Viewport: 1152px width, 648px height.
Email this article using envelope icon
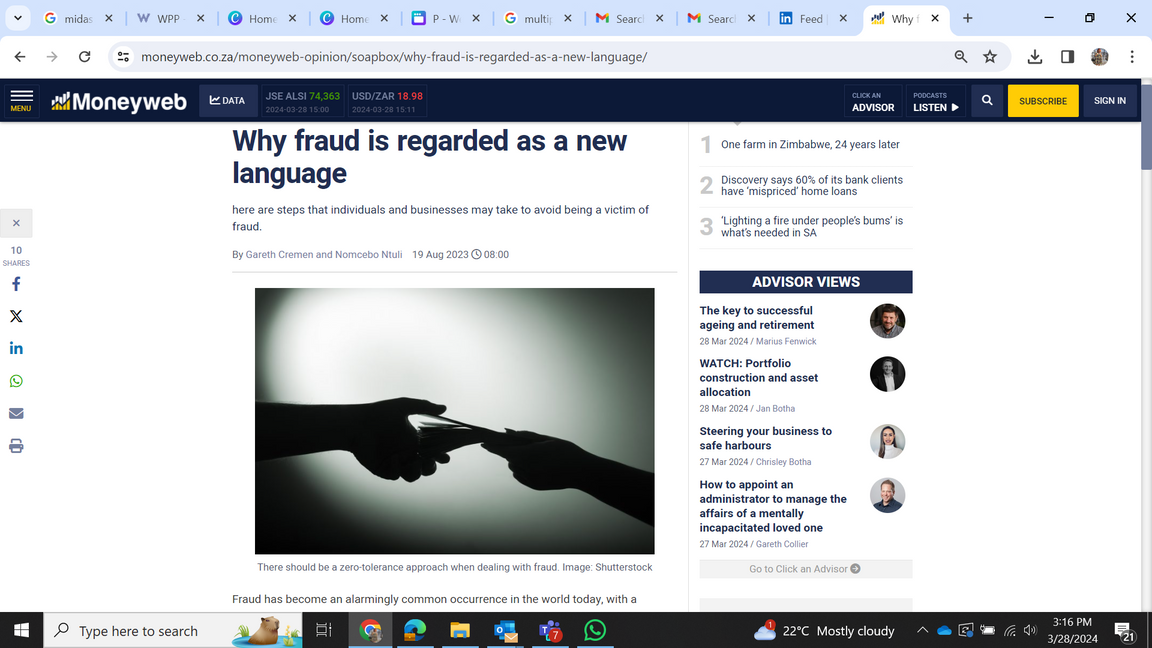tap(16, 414)
